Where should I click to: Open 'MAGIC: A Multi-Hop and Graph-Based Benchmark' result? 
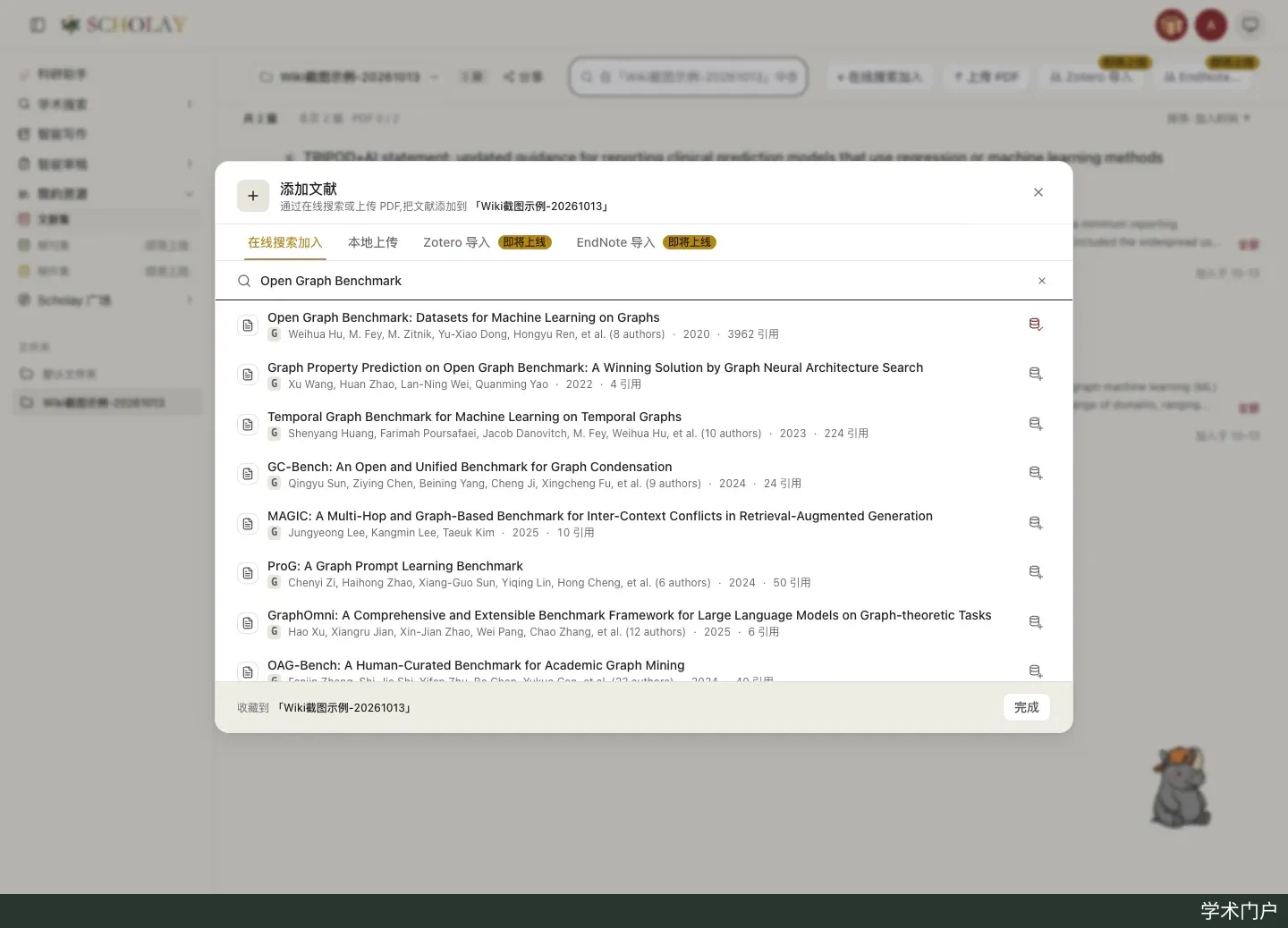[600, 516]
